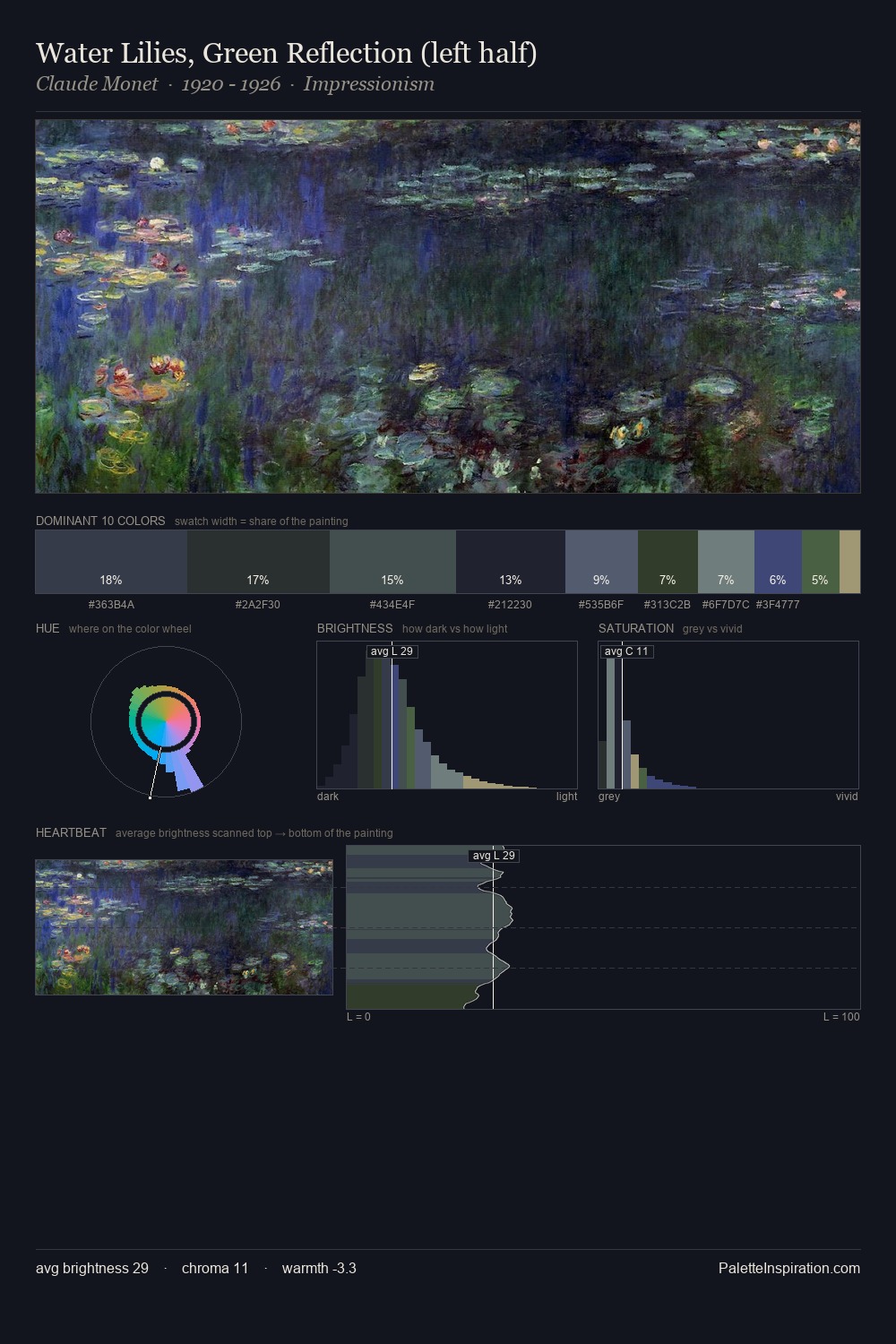
Task: Click the hex code '#212230'
Action: [511, 605]
